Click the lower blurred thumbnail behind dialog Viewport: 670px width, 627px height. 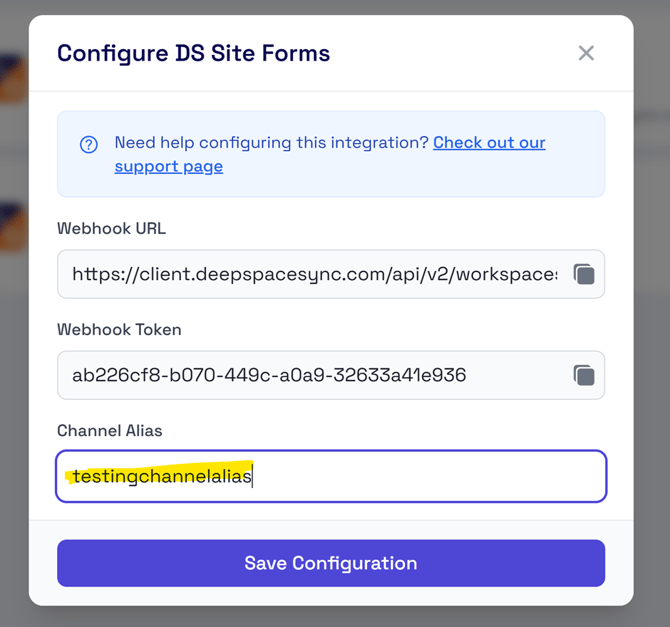(13, 227)
